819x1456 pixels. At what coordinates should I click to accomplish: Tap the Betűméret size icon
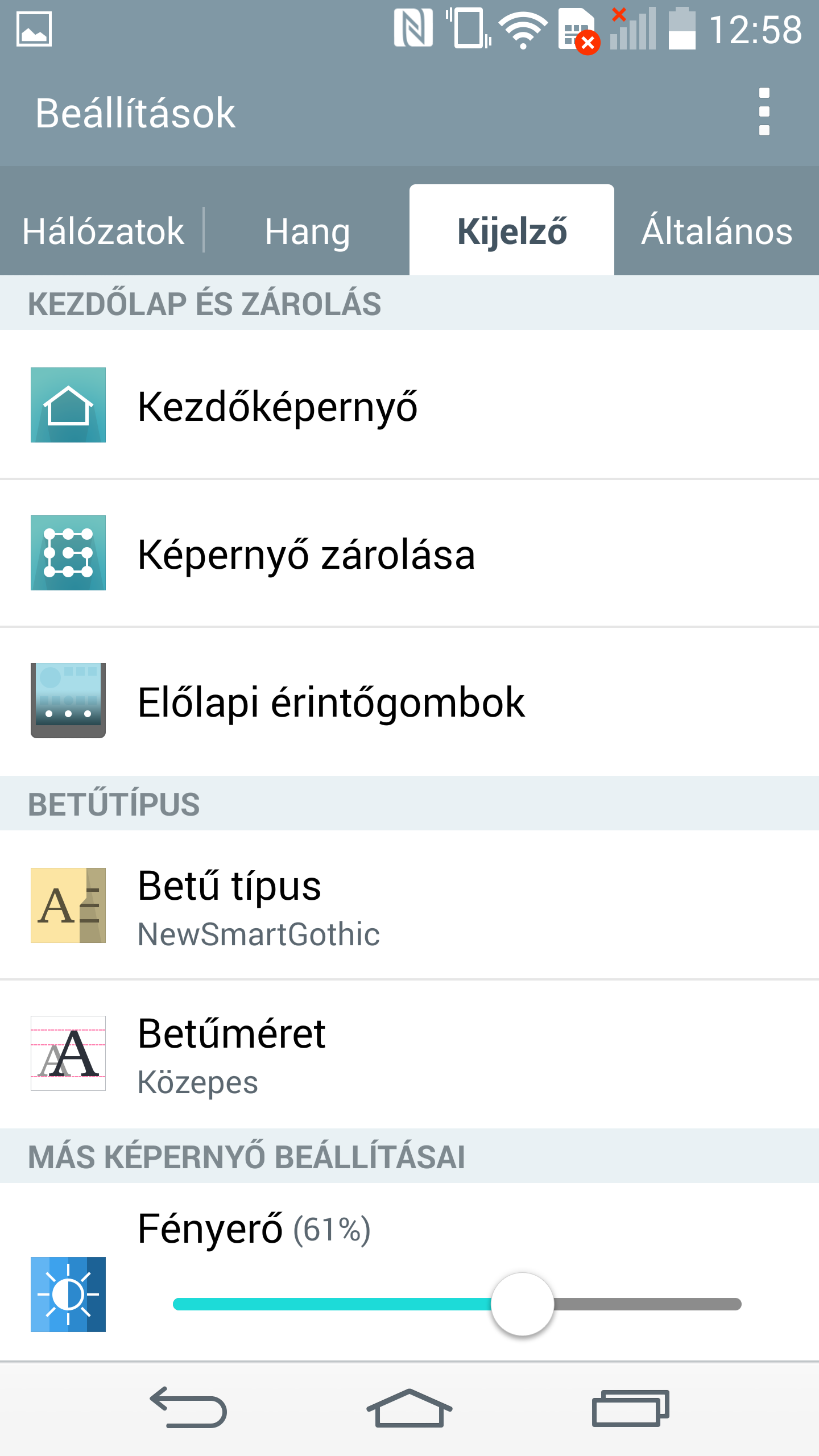click(x=68, y=1053)
